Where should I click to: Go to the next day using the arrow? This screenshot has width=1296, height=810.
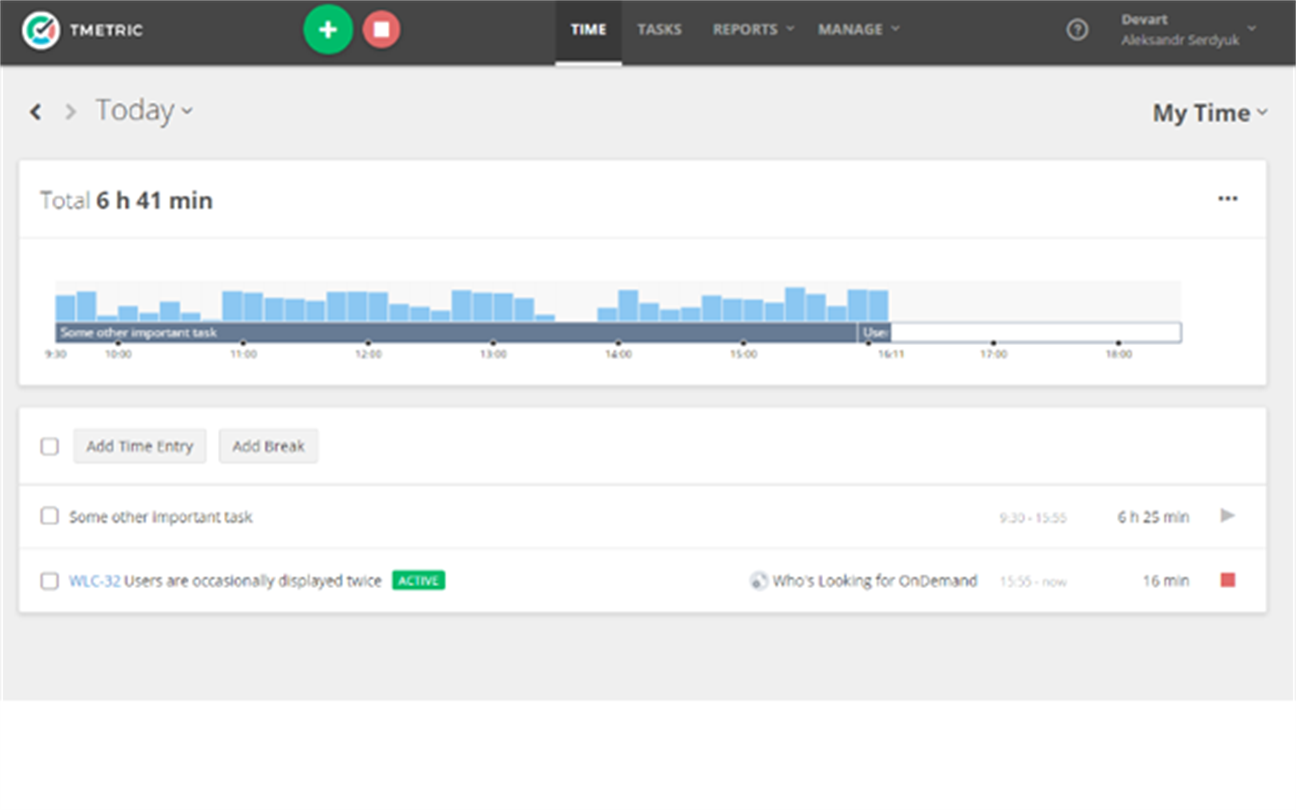point(70,112)
